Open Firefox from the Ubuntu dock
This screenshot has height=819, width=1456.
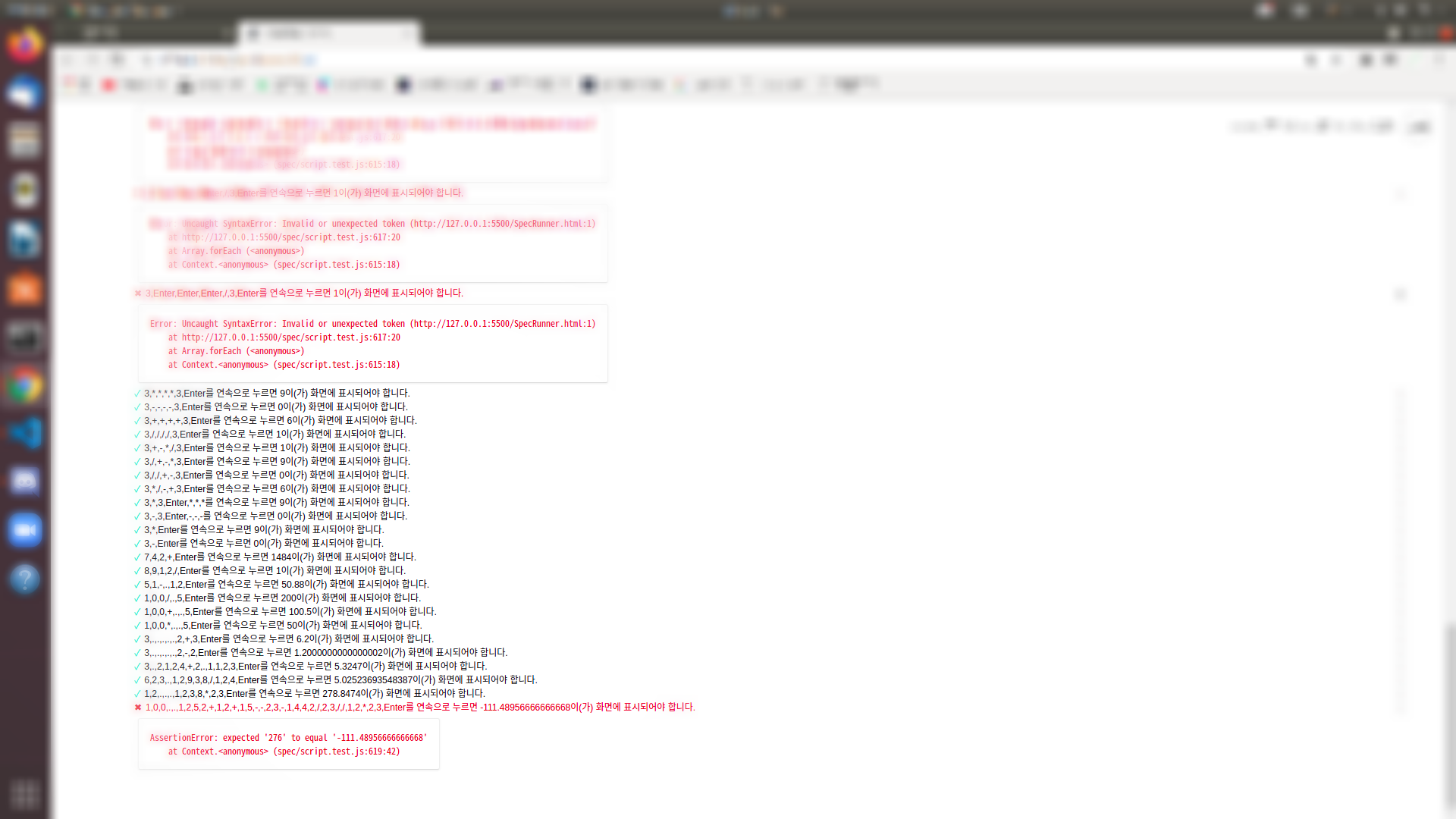[x=24, y=45]
